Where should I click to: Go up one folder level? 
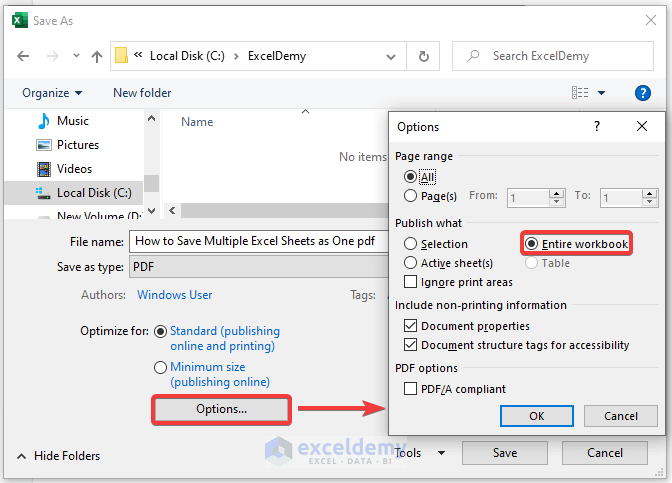pos(97,56)
